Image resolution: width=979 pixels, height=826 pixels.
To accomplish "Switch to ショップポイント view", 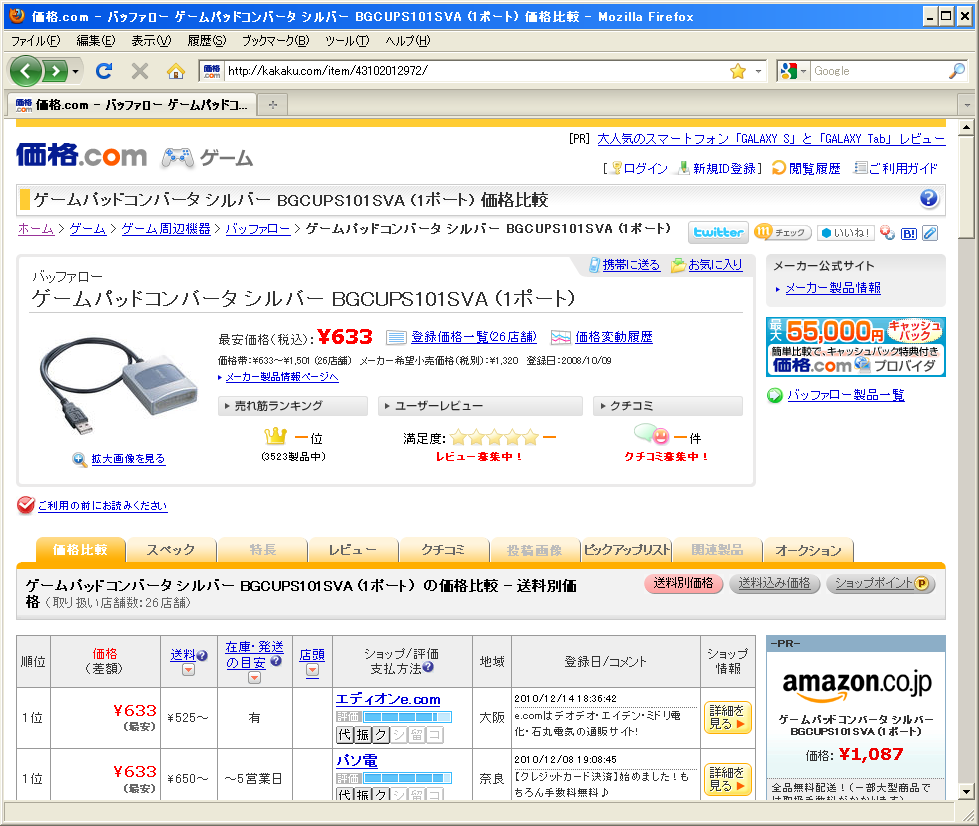I will click(x=880, y=583).
